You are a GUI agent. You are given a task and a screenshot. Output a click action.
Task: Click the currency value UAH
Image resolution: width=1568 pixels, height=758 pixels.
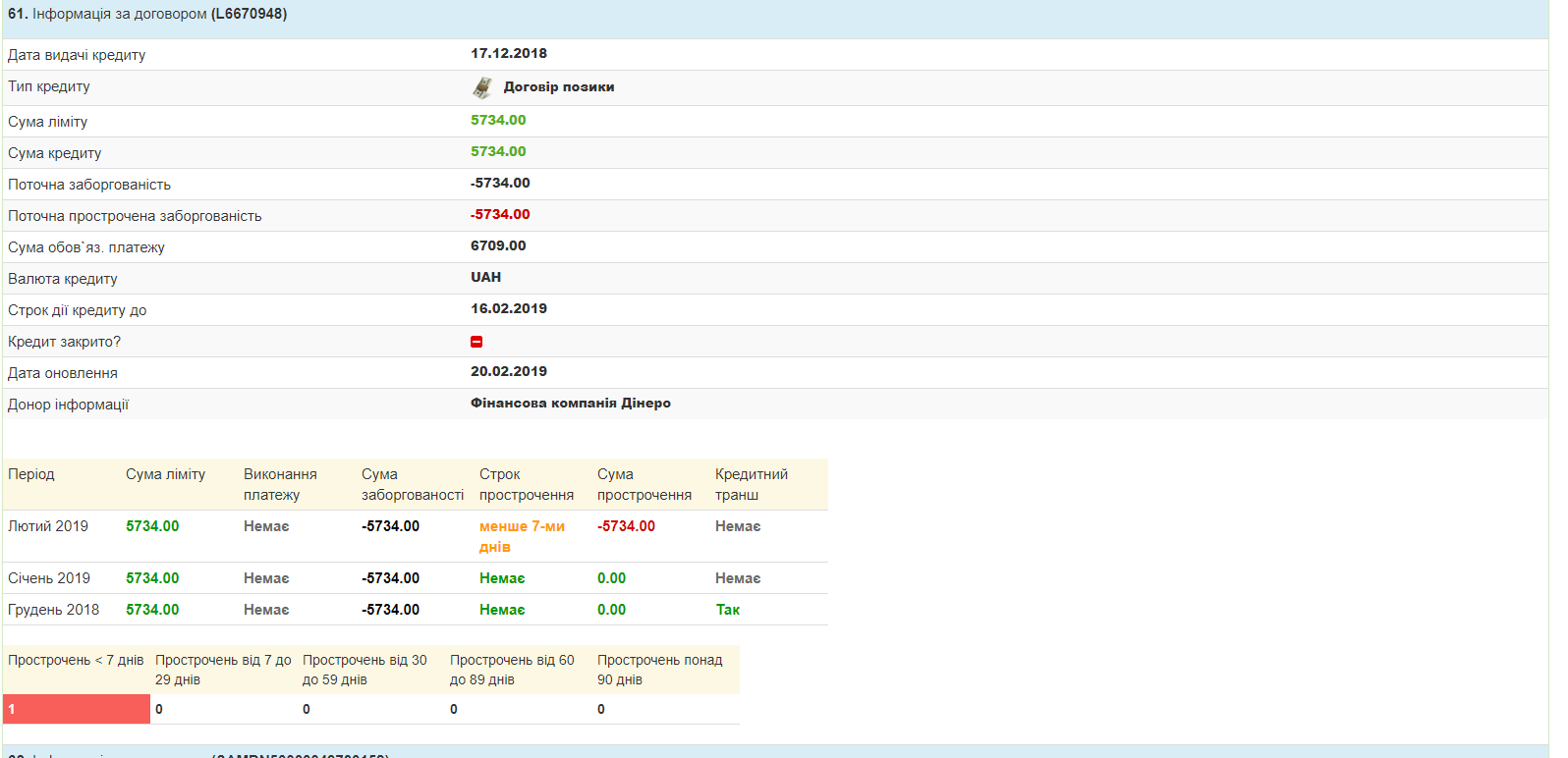point(485,278)
